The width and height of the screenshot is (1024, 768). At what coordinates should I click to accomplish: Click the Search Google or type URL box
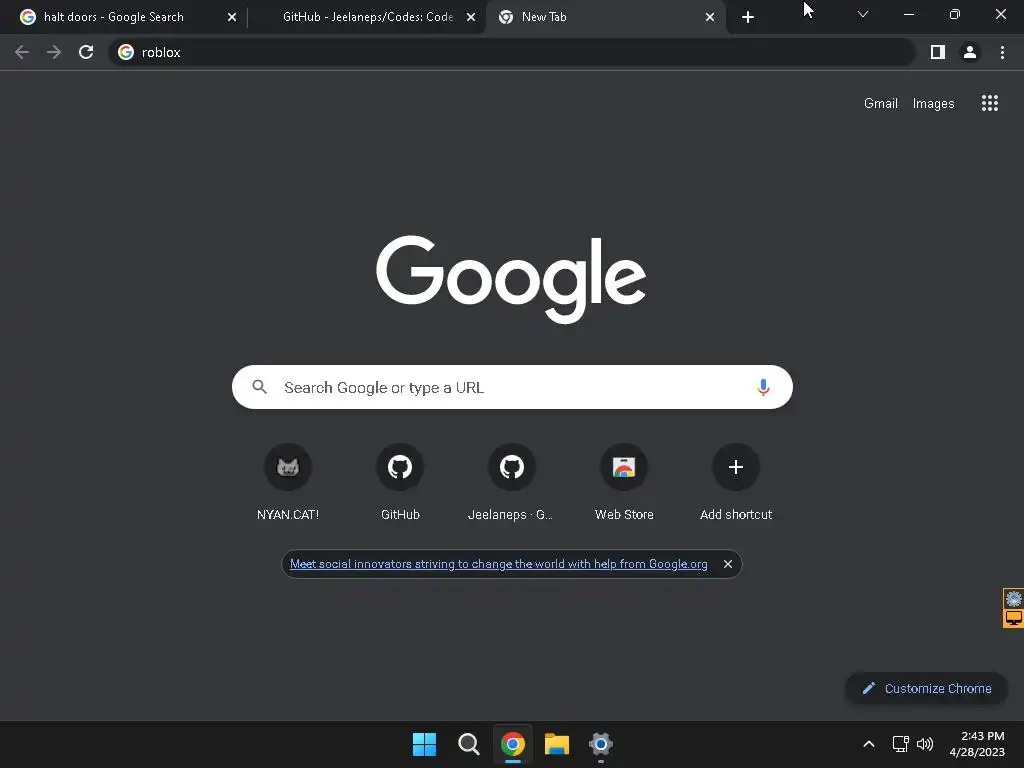[512, 387]
